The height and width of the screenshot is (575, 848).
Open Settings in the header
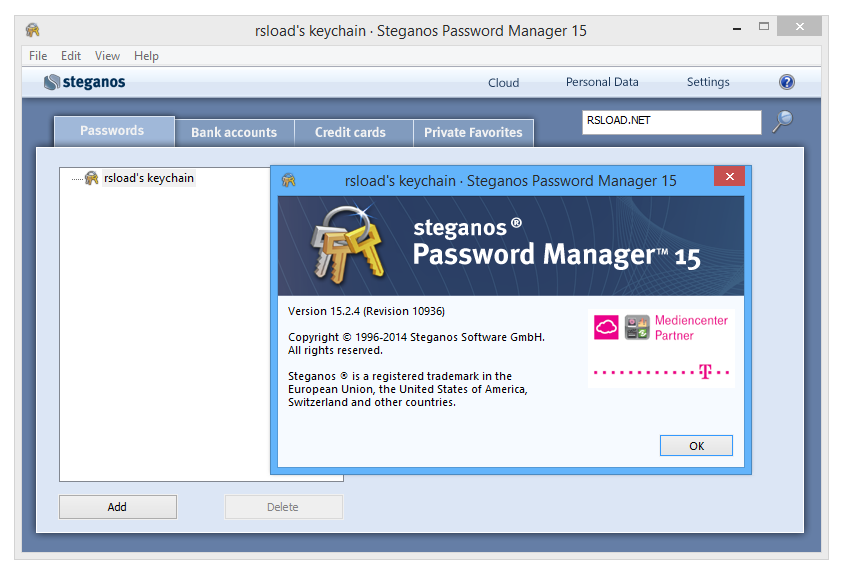708,82
